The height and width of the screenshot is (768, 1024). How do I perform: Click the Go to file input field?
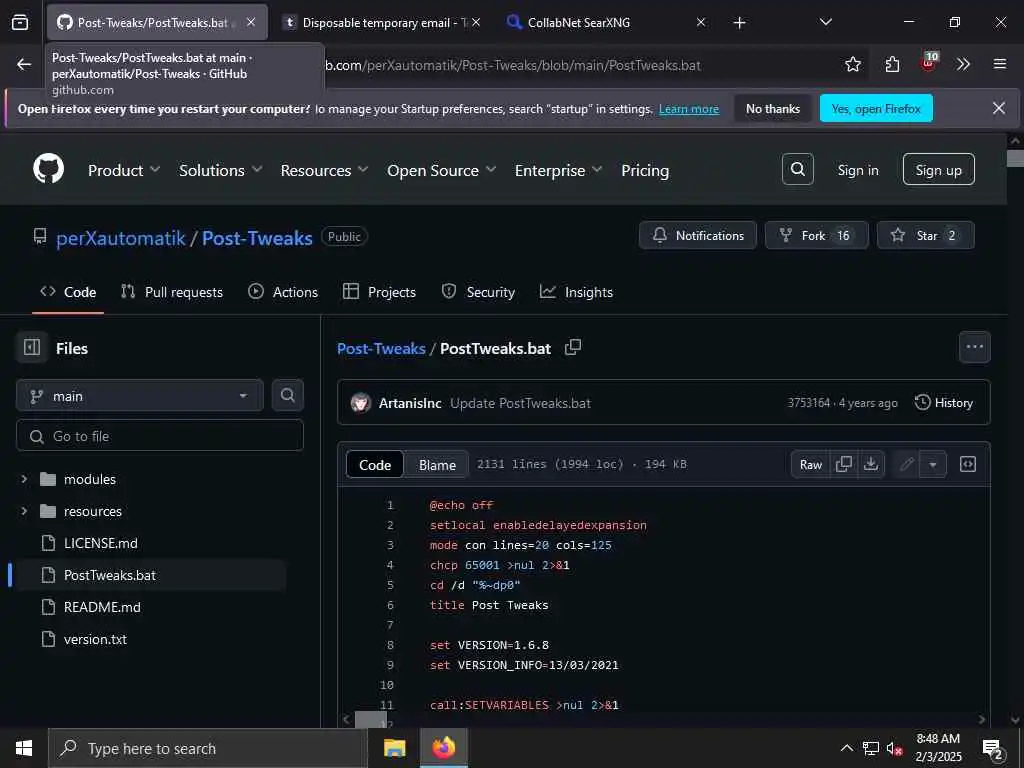159,436
